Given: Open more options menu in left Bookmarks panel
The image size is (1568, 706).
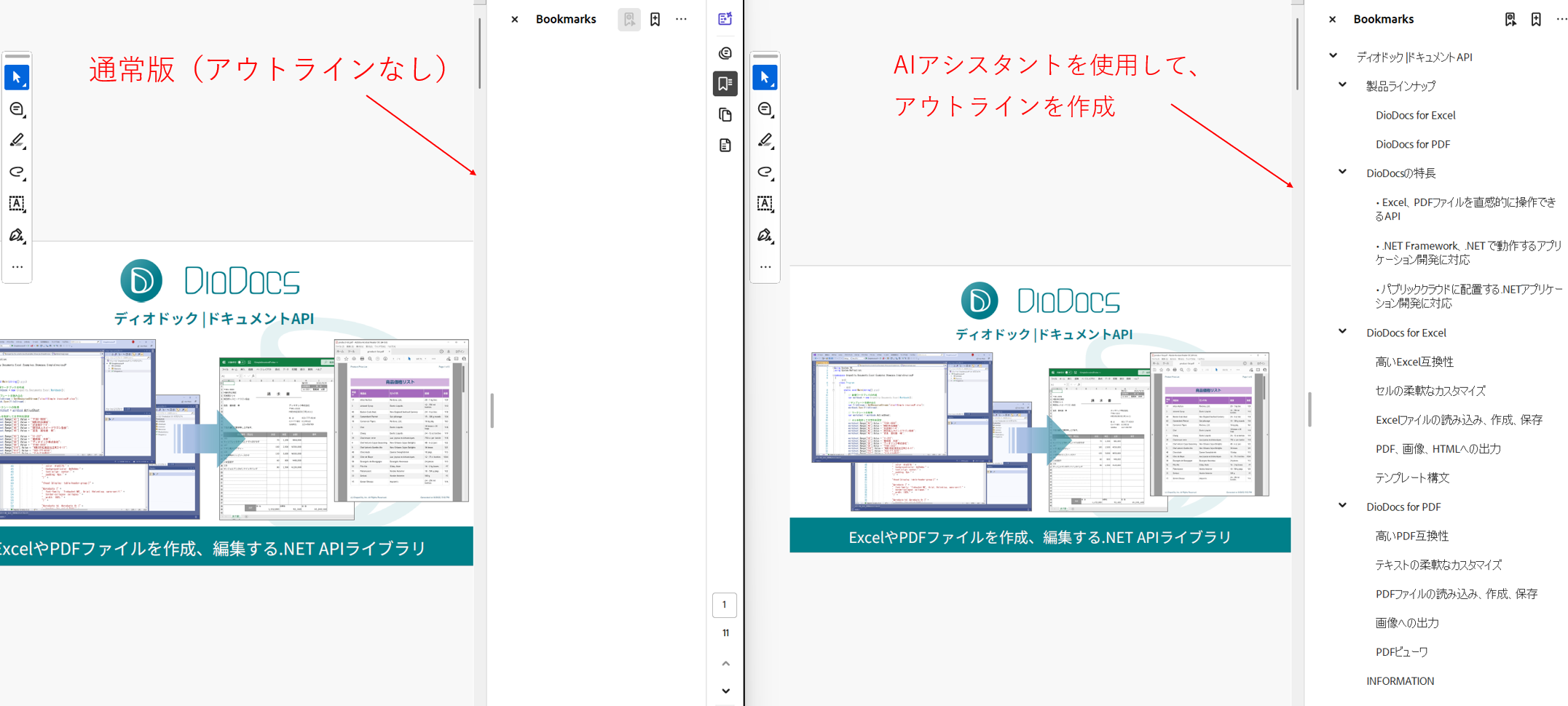Looking at the screenshot, I should coord(681,20).
